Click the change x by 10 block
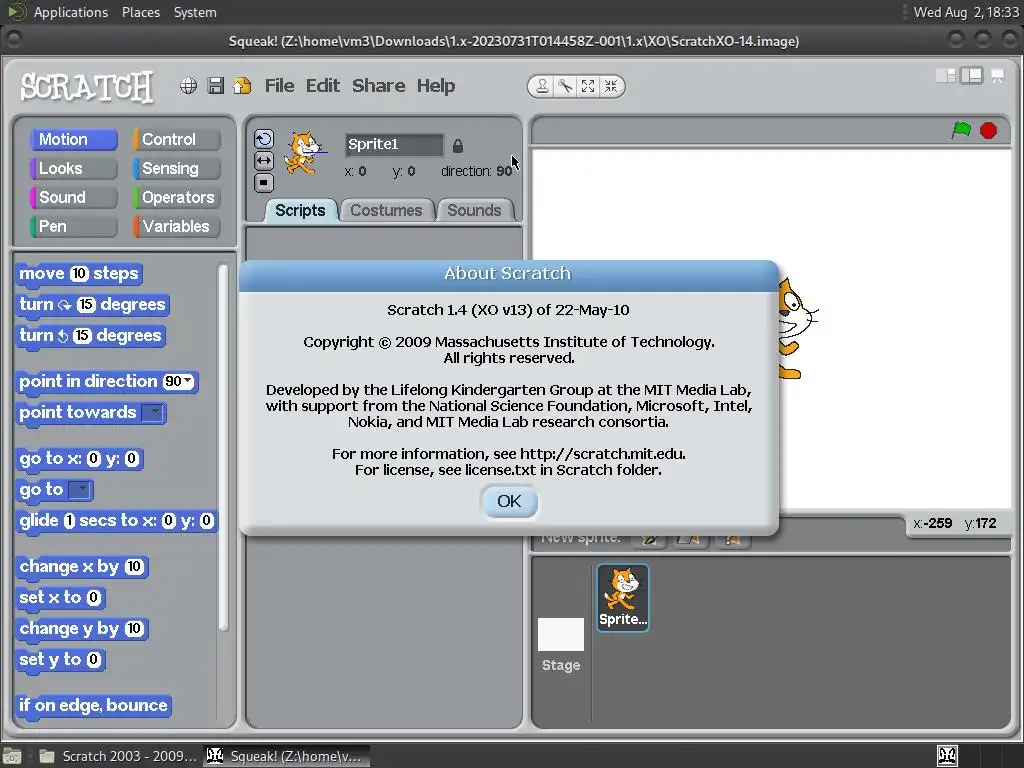Screen dimensions: 1024x768 [x=82, y=567]
